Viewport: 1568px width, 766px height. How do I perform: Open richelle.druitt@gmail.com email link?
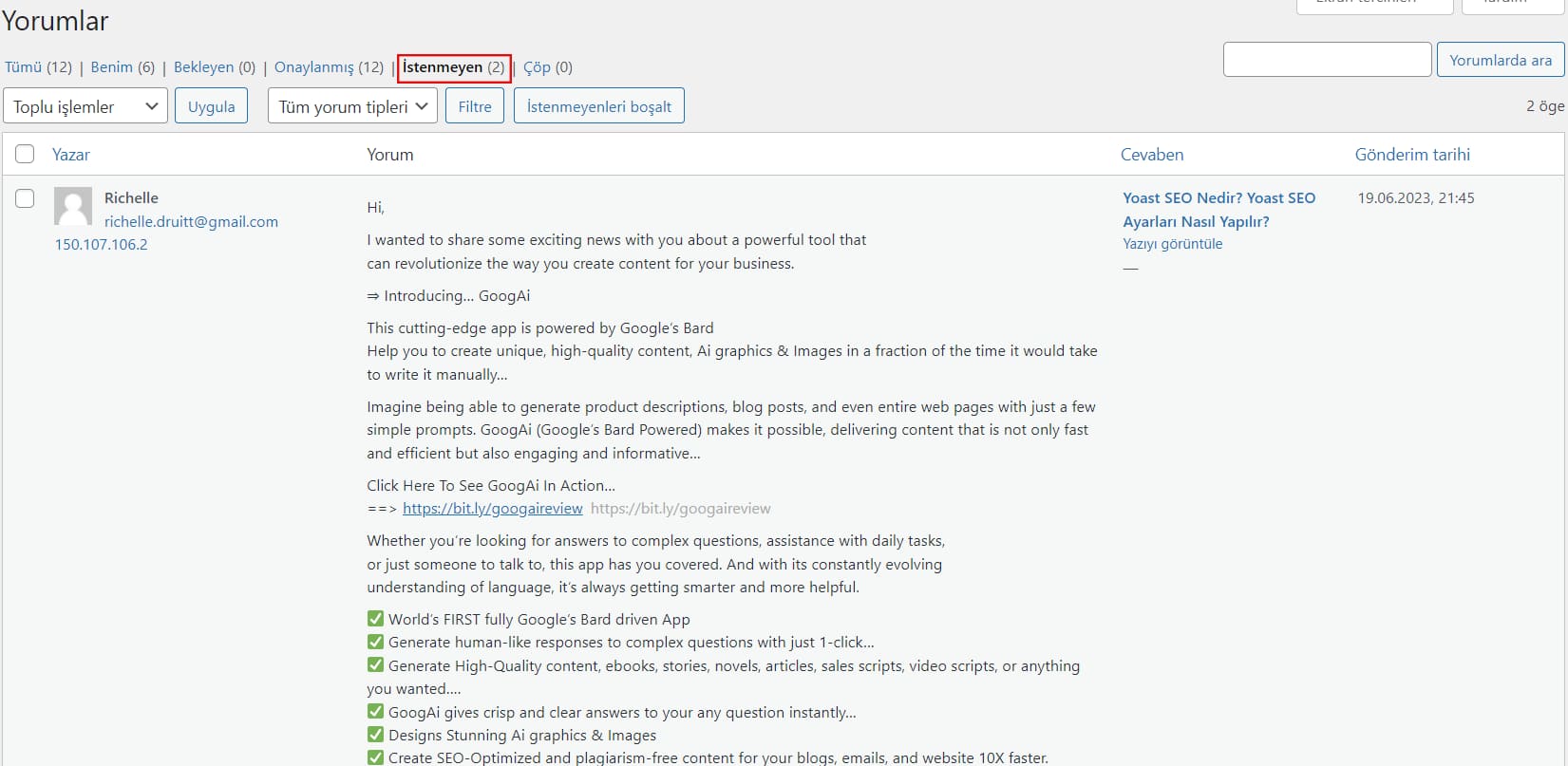(191, 221)
